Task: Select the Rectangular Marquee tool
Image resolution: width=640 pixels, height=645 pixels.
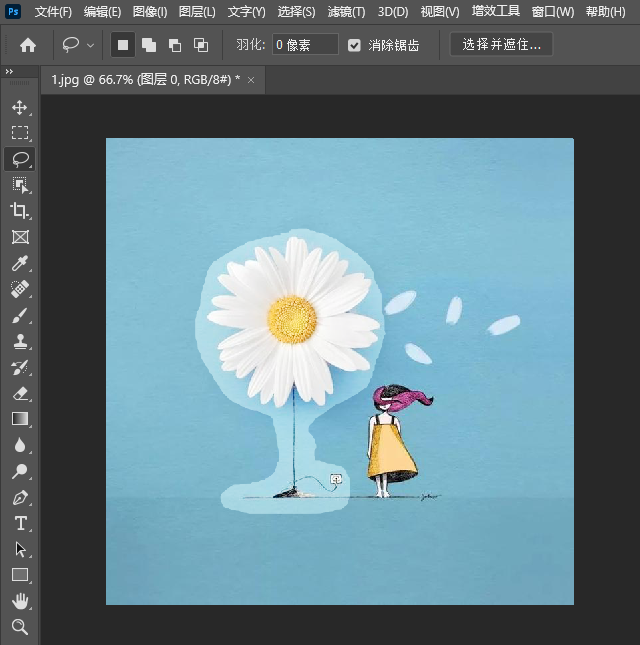Action: (20, 133)
